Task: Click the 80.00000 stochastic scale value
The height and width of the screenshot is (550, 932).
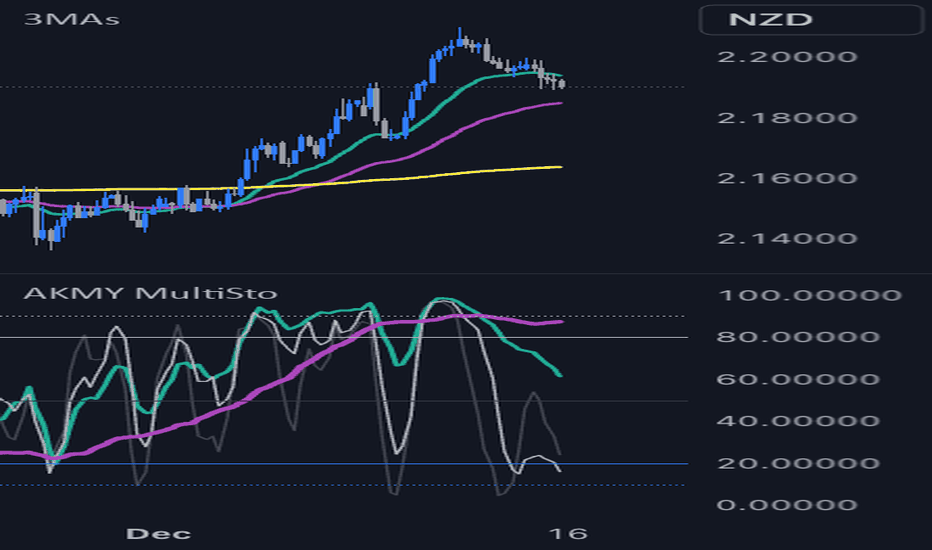Action: click(x=798, y=337)
